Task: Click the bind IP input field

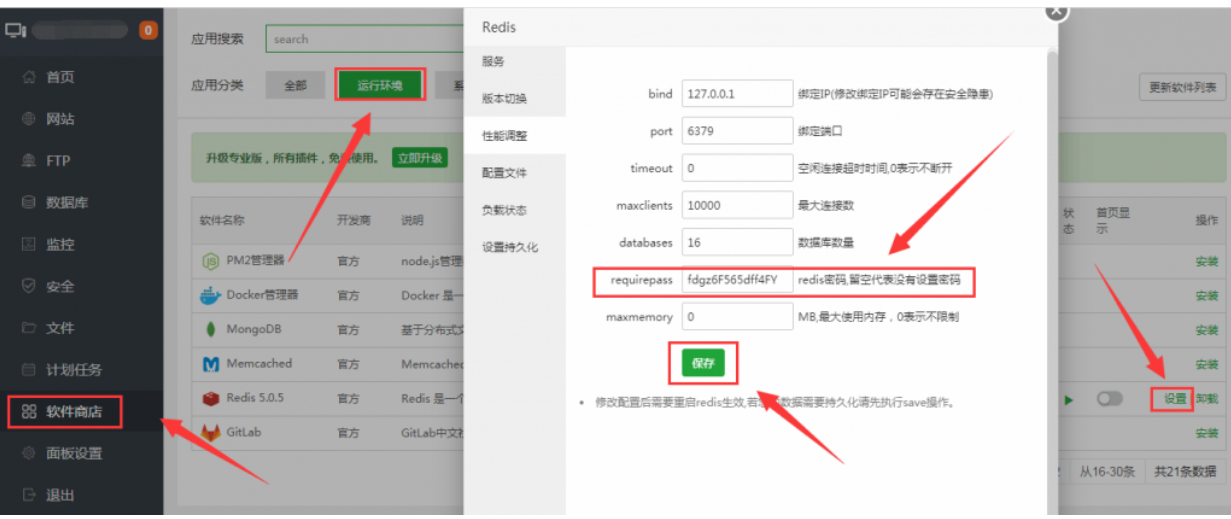Action: (737, 94)
